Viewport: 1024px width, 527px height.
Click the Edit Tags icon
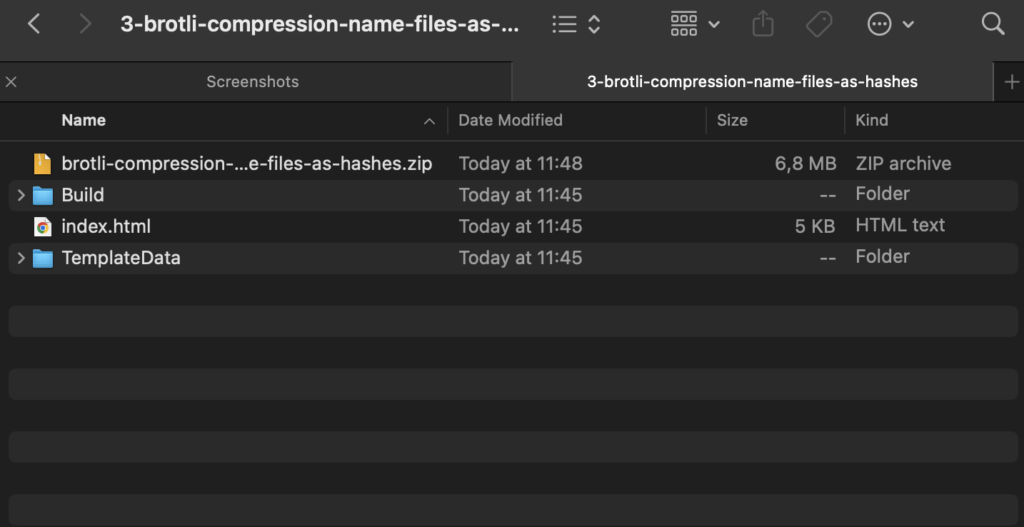point(819,24)
